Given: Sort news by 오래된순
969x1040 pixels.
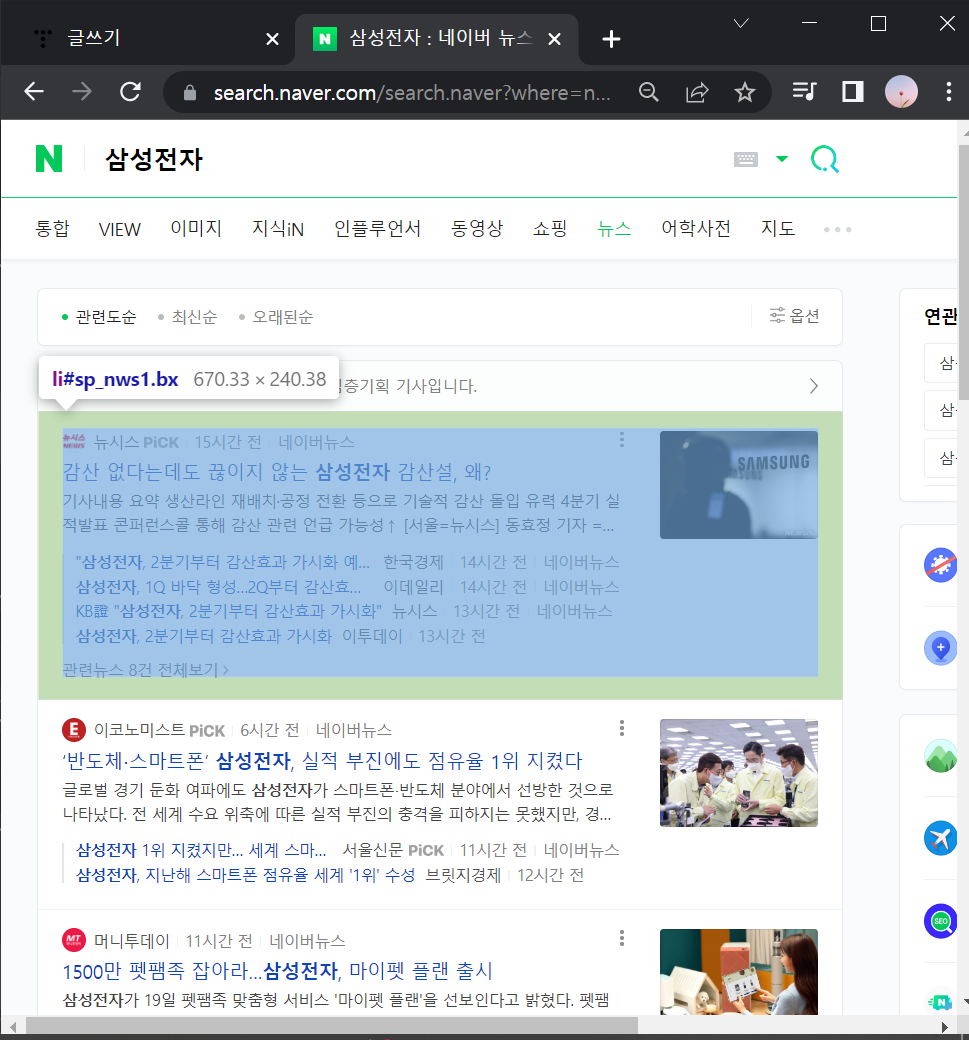Looking at the screenshot, I should click(283, 317).
